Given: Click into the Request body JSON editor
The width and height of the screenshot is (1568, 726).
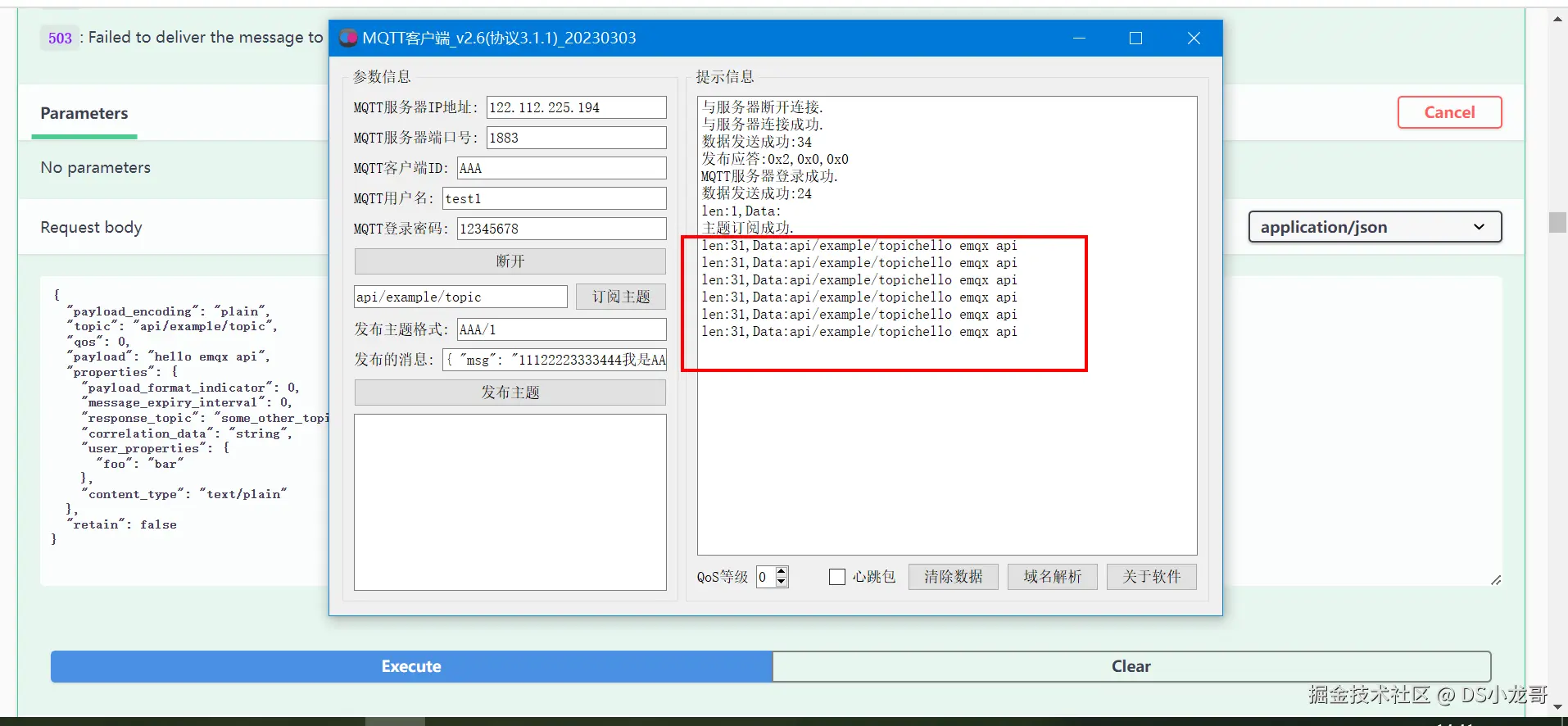Looking at the screenshot, I should coord(184,431).
